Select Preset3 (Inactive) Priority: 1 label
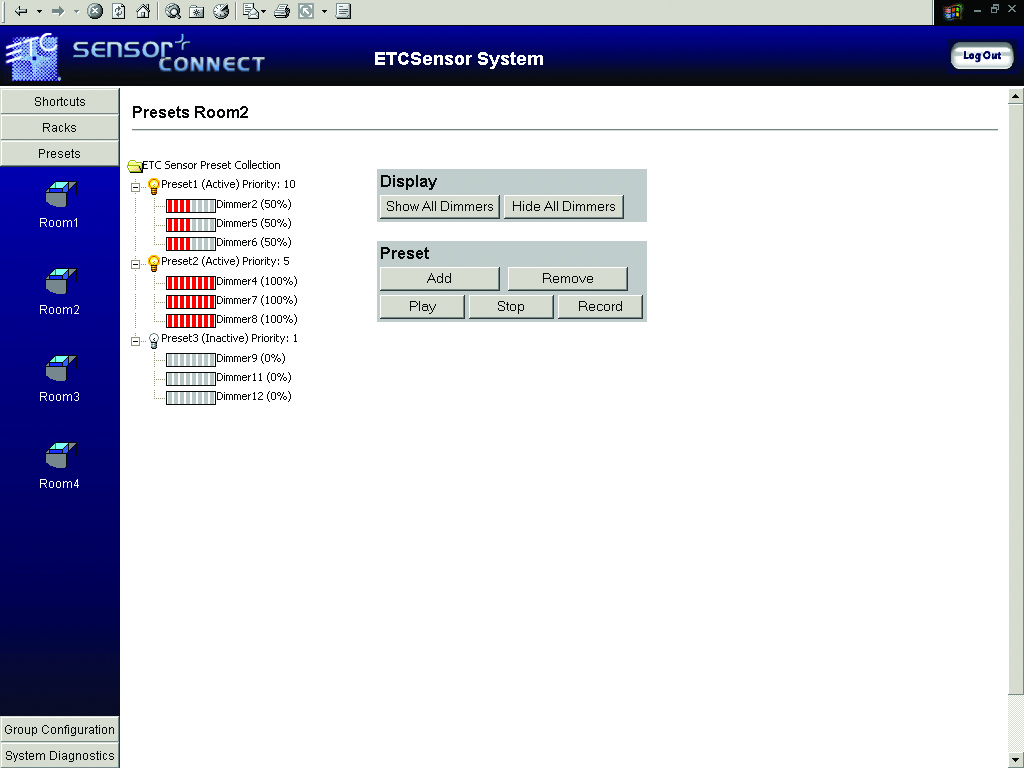Viewport: 1024px width, 768px height. click(x=229, y=338)
